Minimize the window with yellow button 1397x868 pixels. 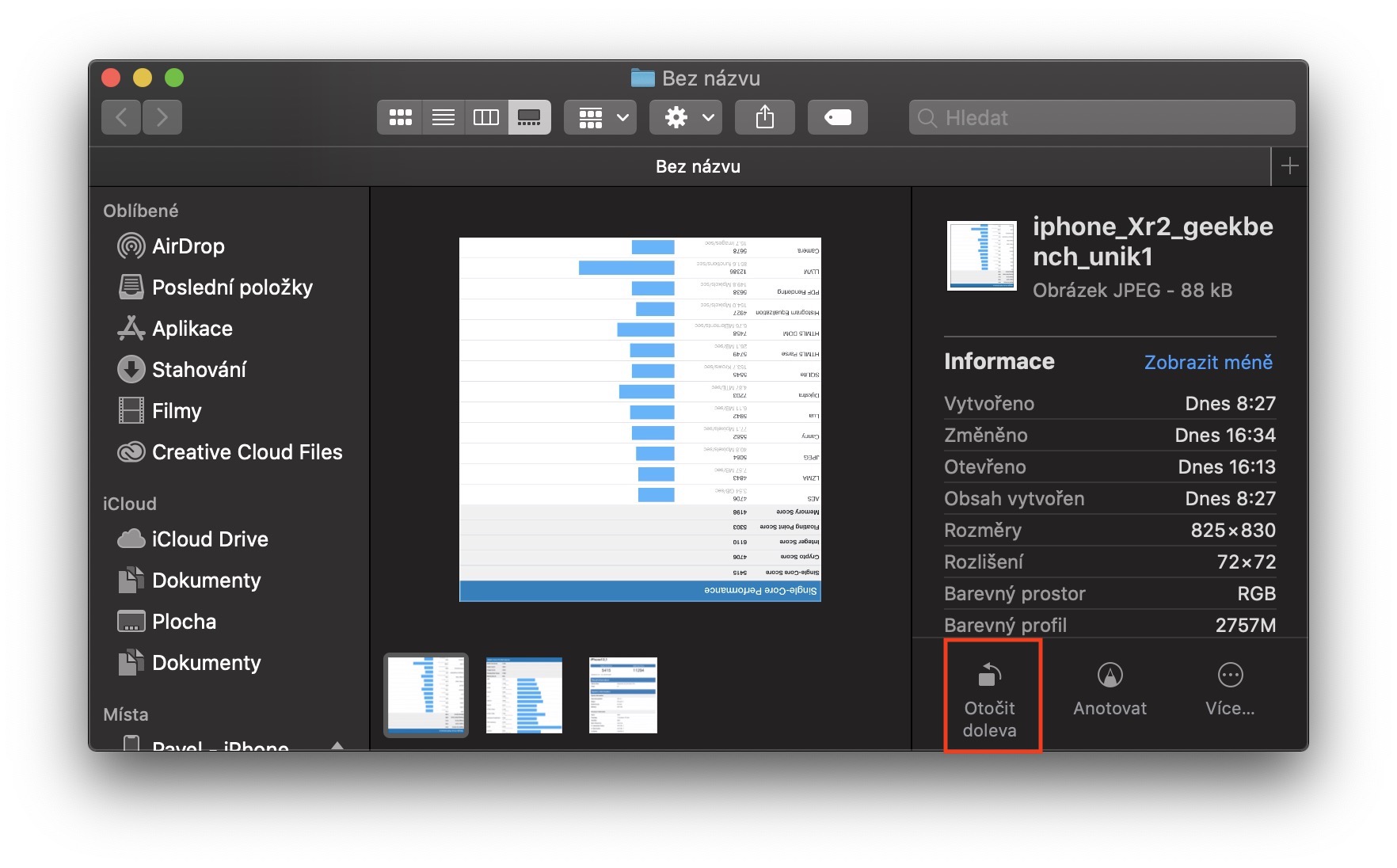pyautogui.click(x=143, y=78)
